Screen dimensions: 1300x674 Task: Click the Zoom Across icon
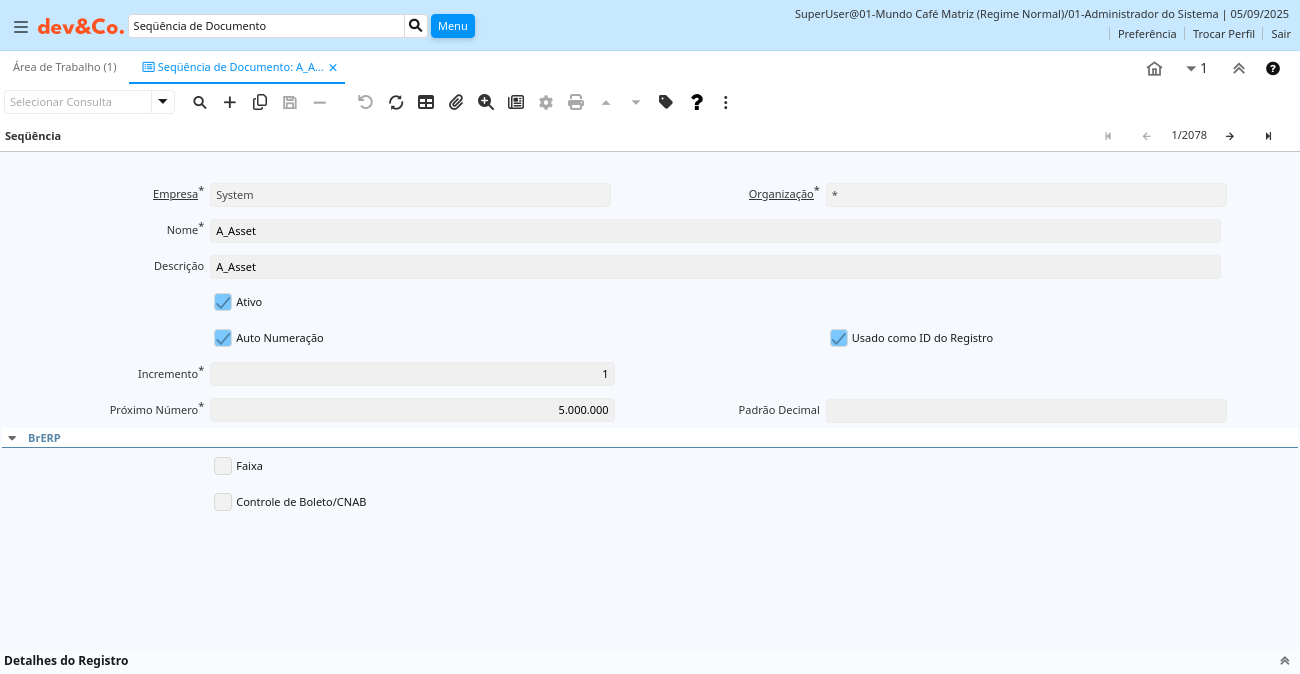486,102
